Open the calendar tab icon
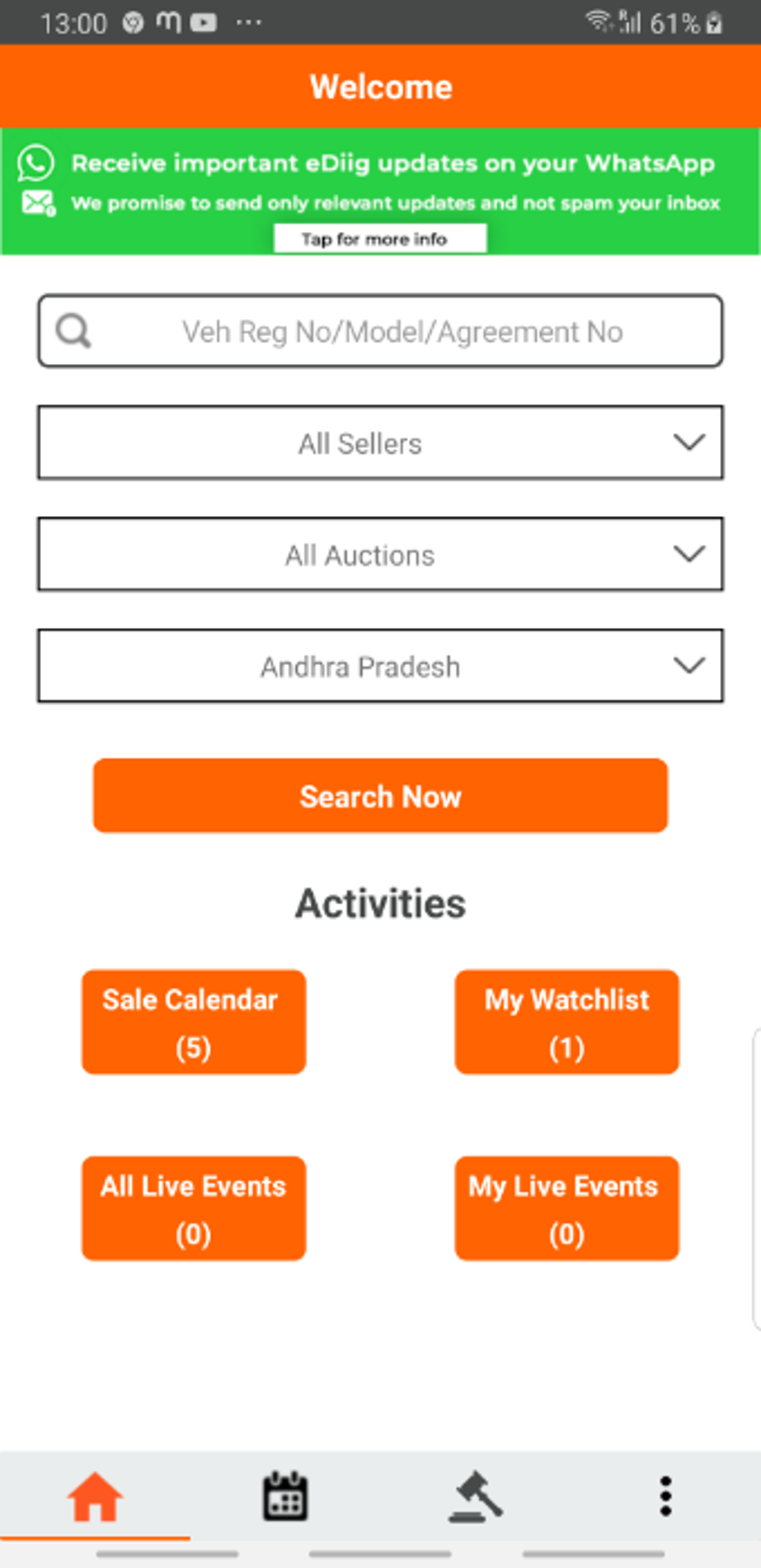 click(285, 1496)
